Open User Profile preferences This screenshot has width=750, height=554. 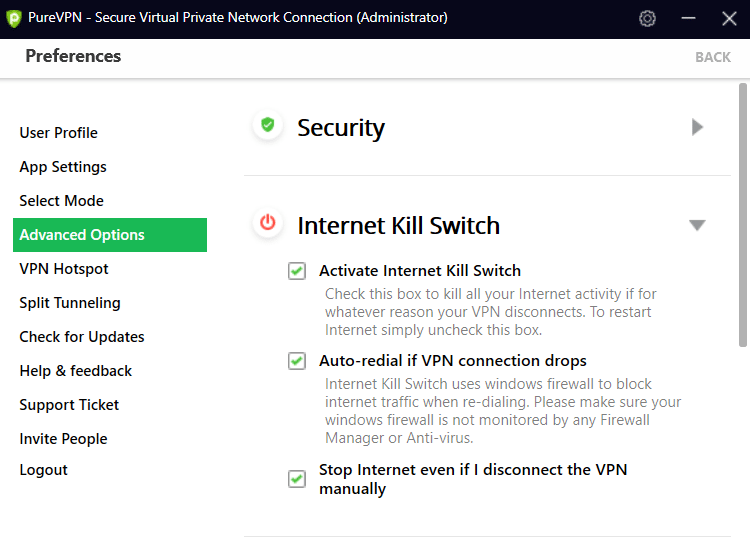pos(58,133)
